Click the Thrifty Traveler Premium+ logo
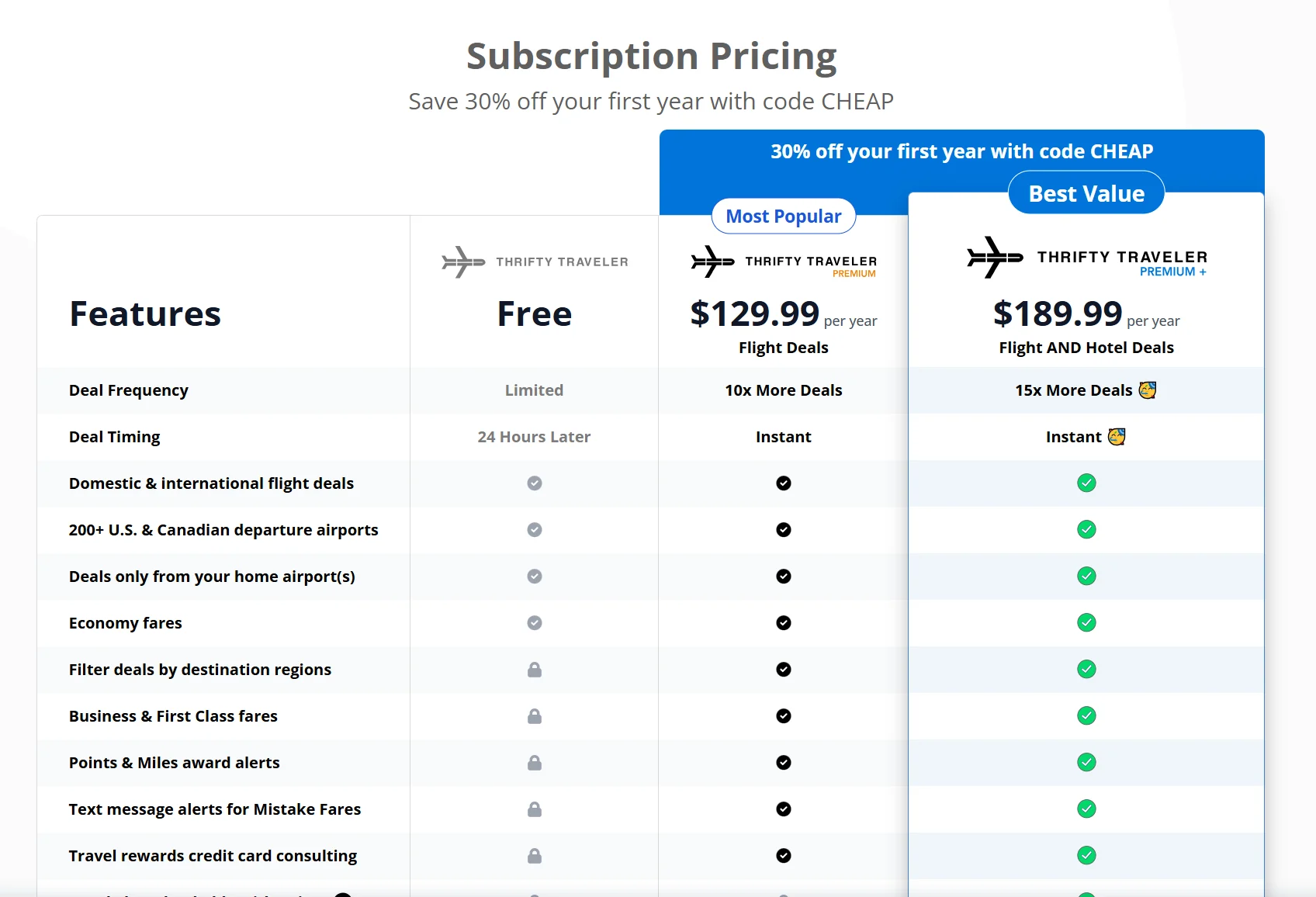Image resolution: width=1316 pixels, height=897 pixels. pos(1086,258)
